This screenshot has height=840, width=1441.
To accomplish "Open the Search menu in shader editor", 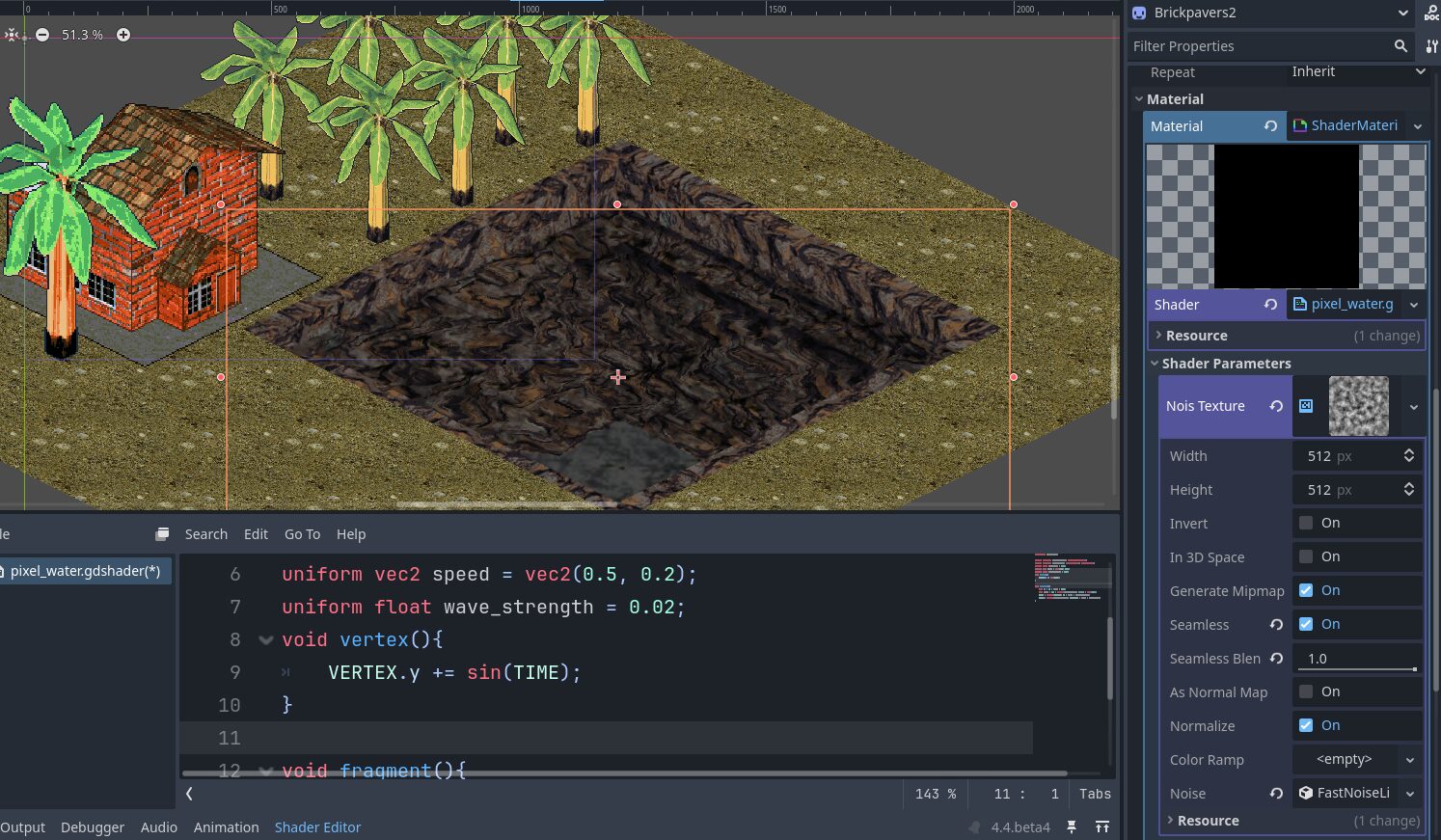I will [206, 534].
